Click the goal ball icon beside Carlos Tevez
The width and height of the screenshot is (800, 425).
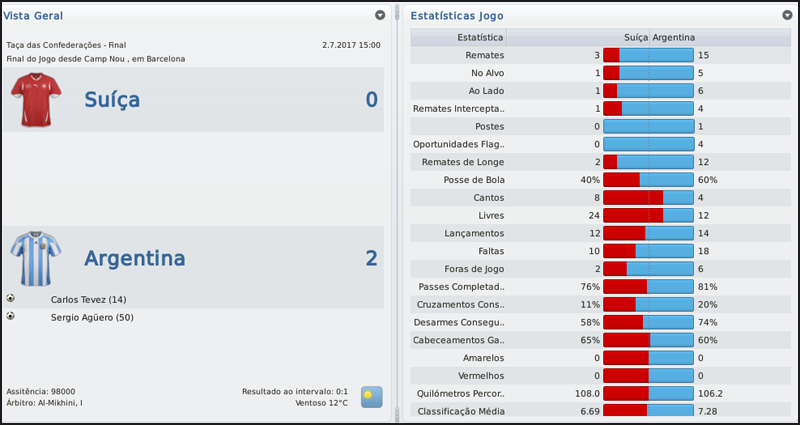(11, 298)
